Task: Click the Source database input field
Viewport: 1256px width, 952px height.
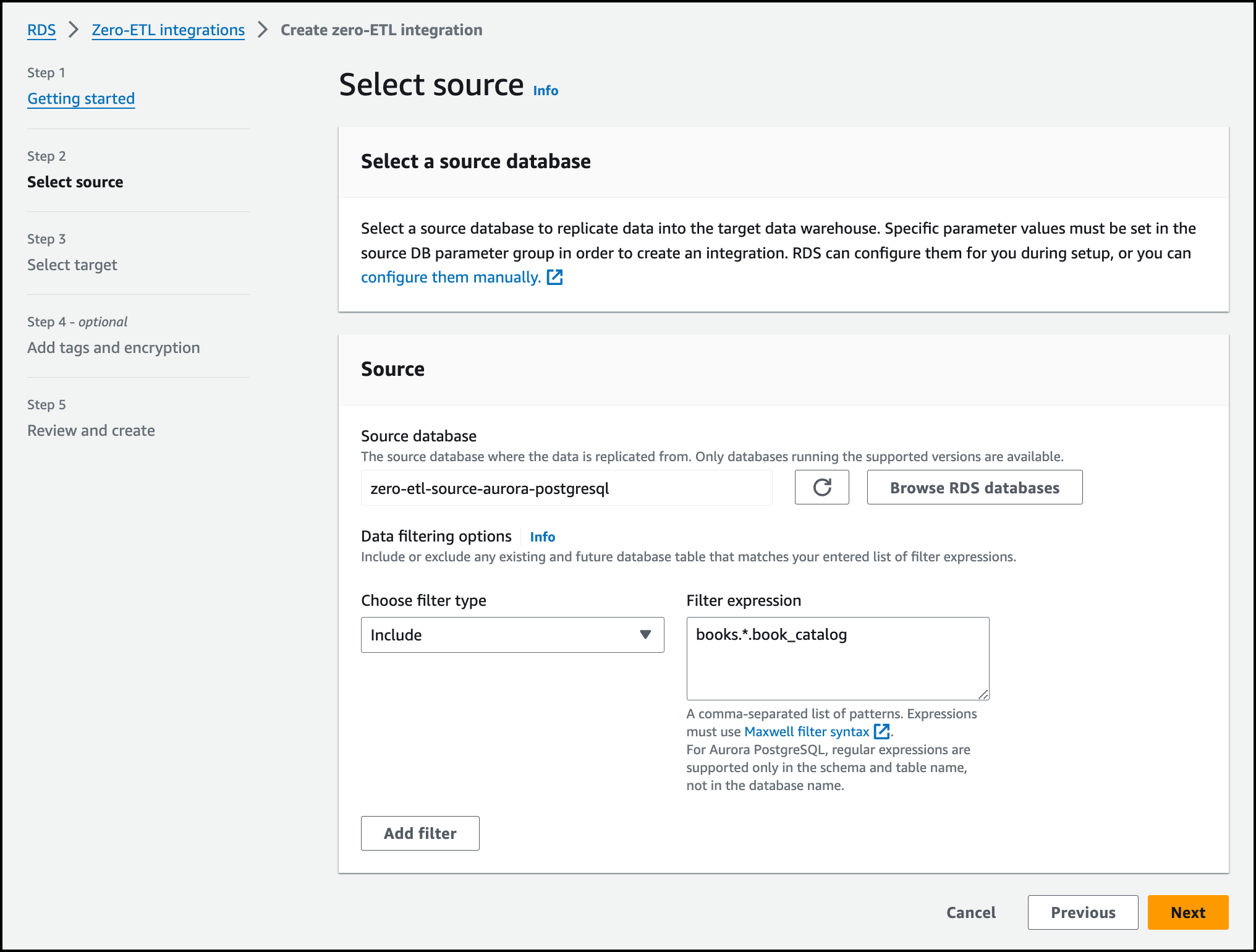Action: (x=566, y=488)
